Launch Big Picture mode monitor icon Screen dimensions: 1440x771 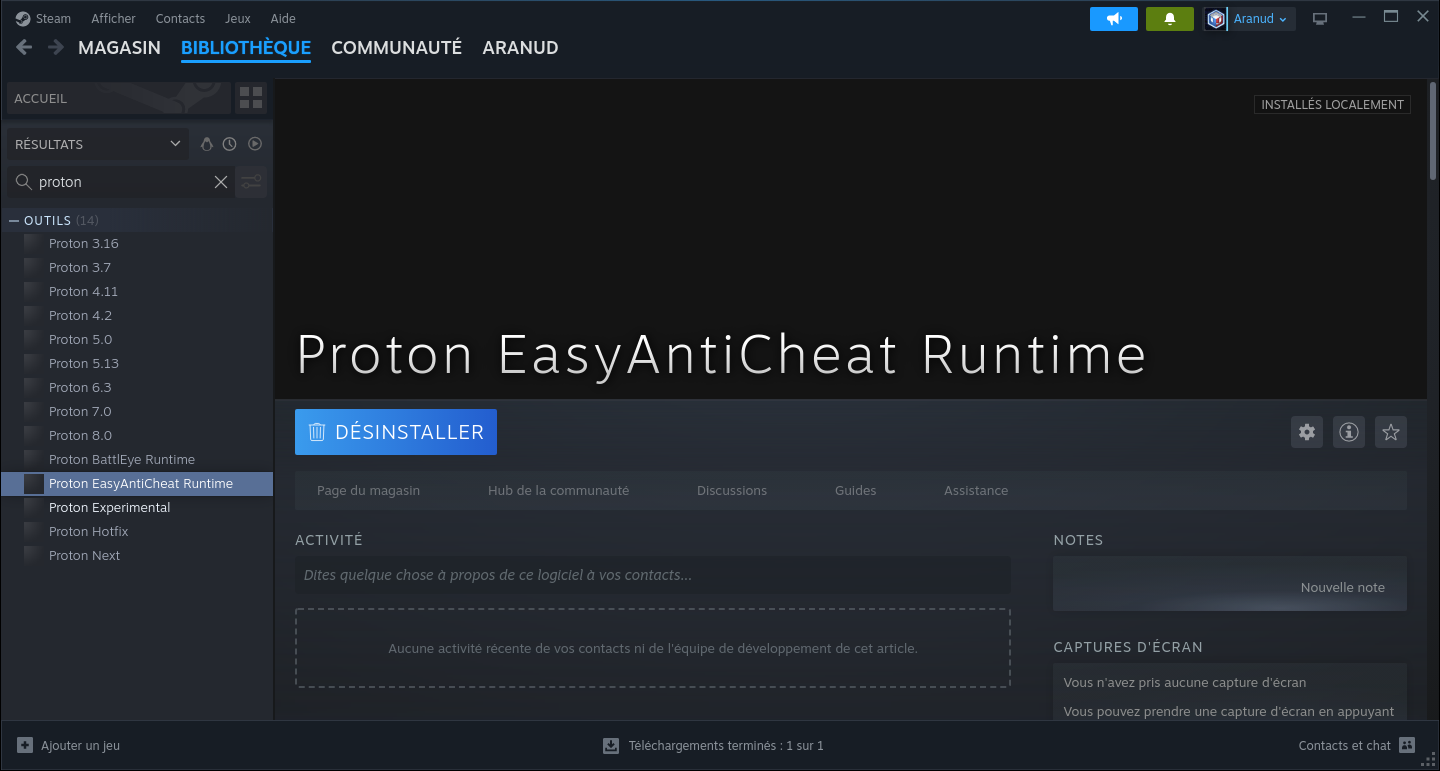pyautogui.click(x=1320, y=19)
